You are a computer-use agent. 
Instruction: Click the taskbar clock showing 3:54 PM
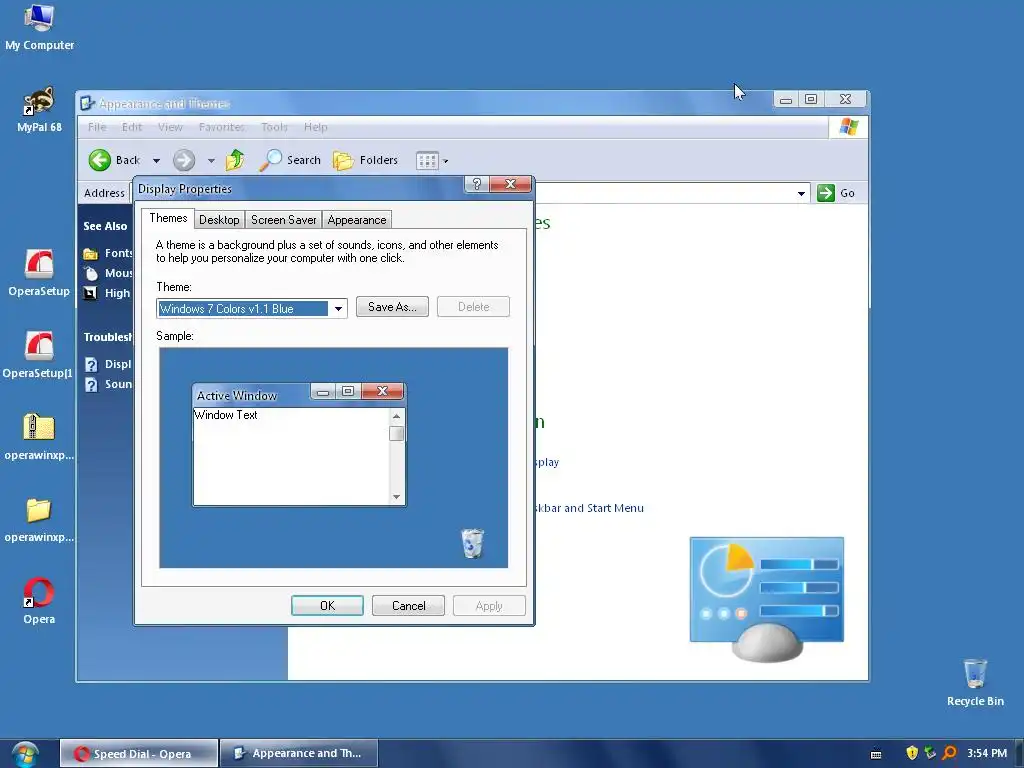tap(987, 753)
